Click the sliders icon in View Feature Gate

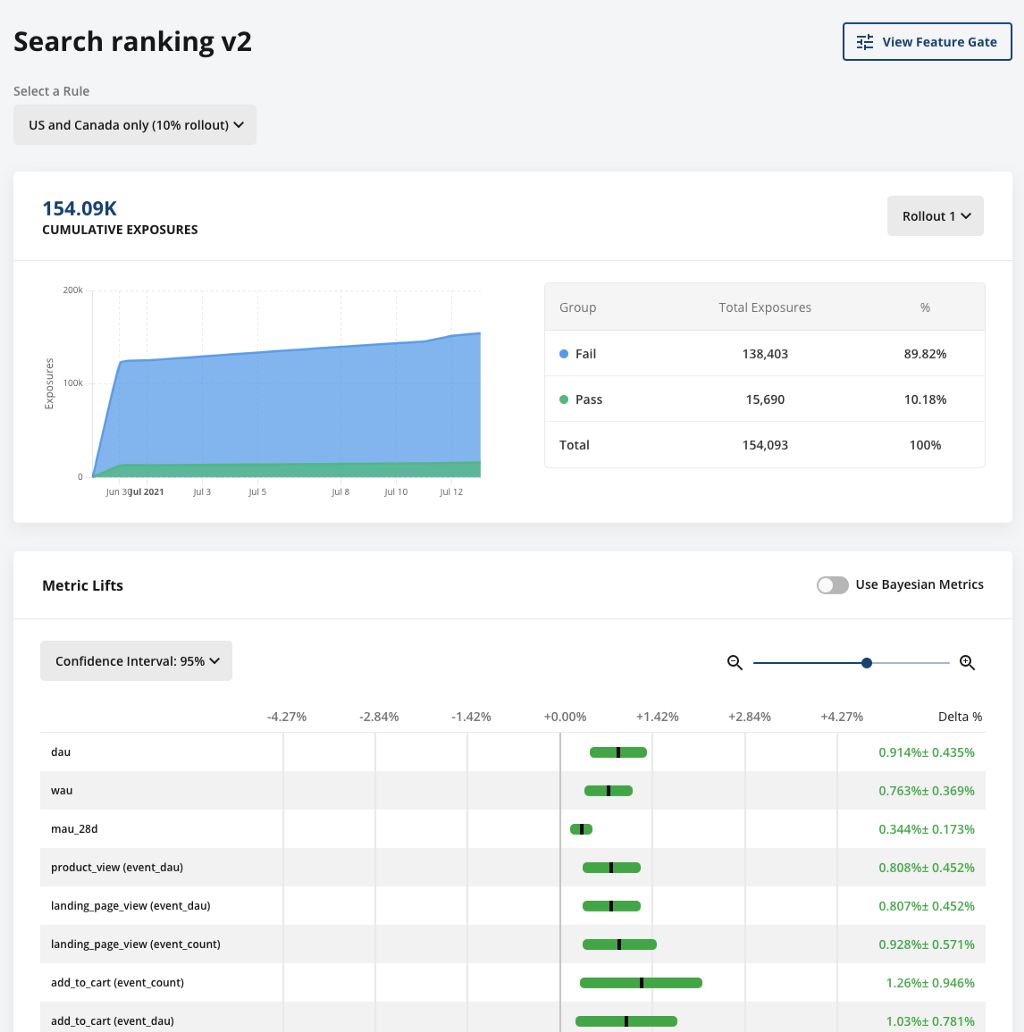pyautogui.click(x=865, y=42)
